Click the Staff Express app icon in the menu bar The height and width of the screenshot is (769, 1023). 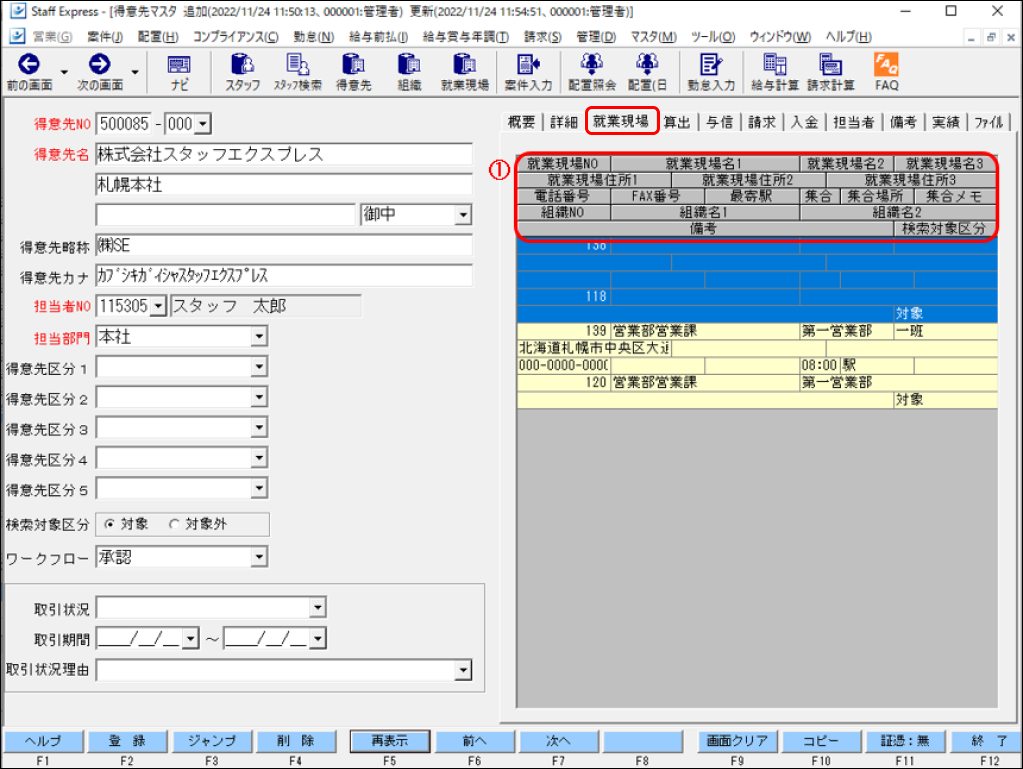(18, 37)
